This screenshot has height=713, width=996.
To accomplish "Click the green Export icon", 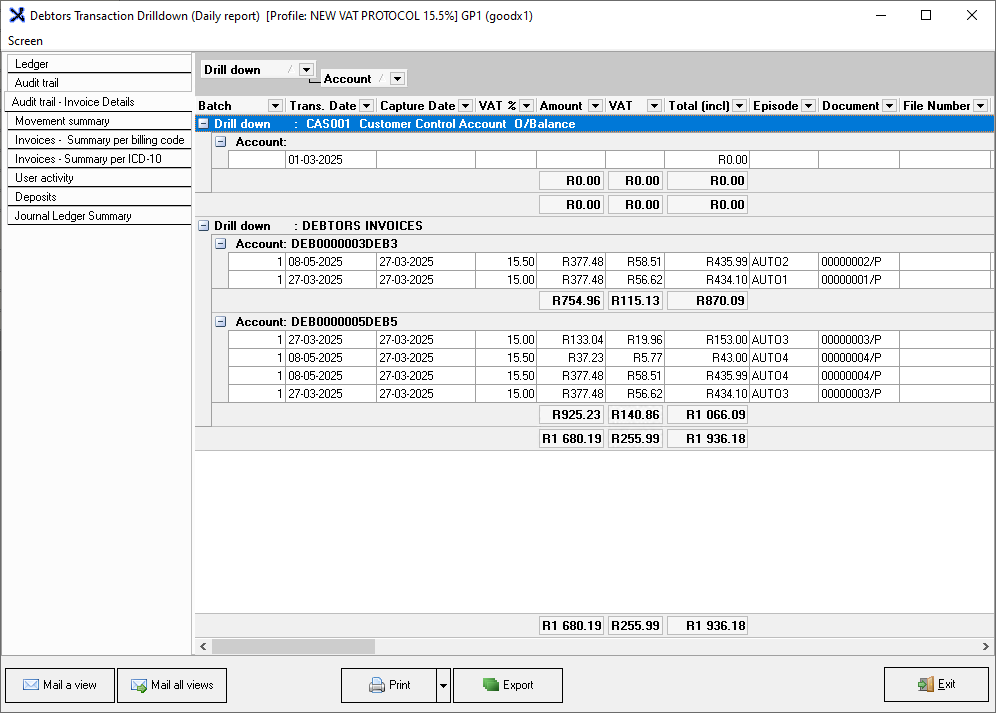I will [x=490, y=685].
